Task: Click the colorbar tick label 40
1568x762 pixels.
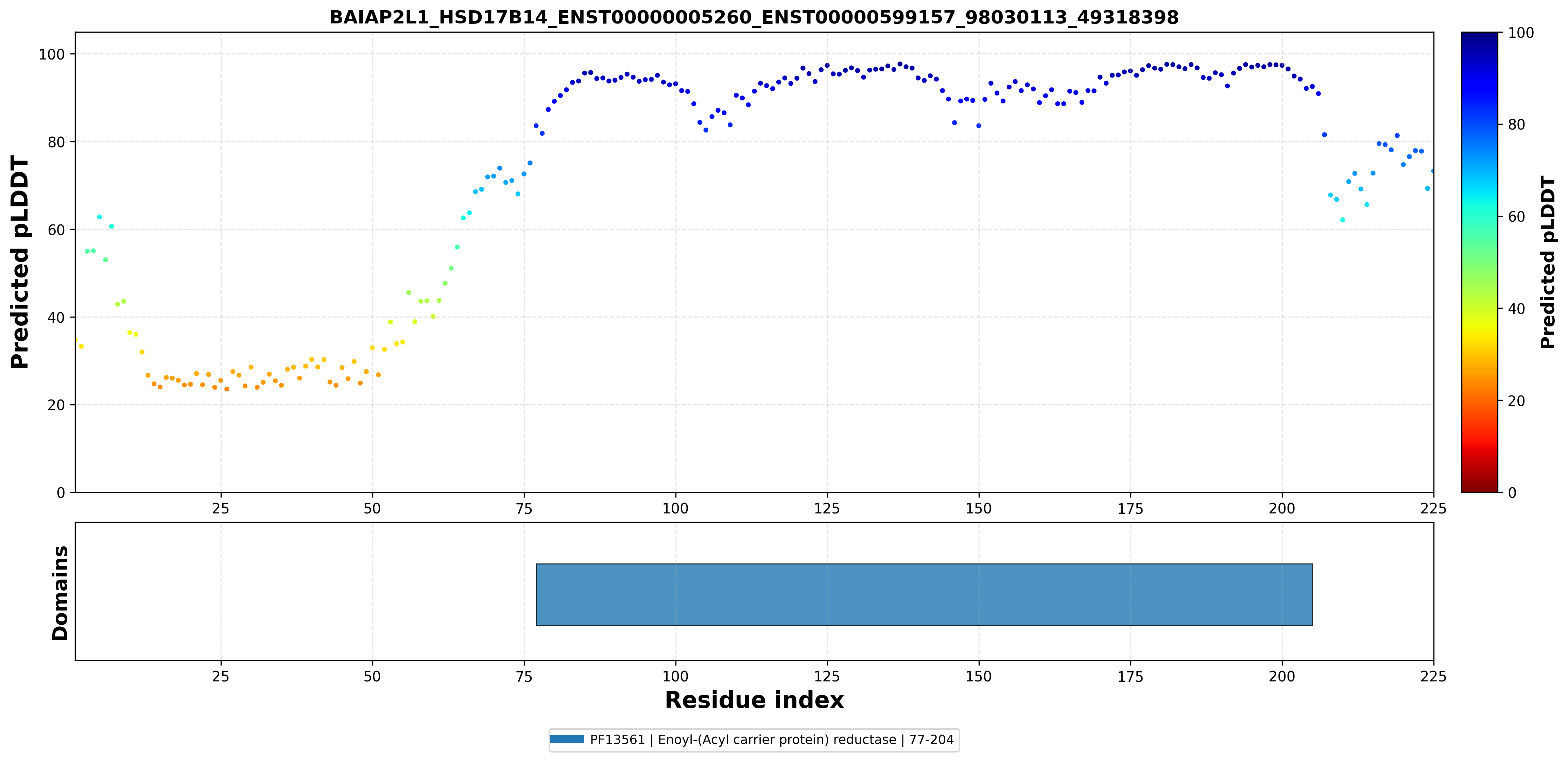Action: [1516, 309]
